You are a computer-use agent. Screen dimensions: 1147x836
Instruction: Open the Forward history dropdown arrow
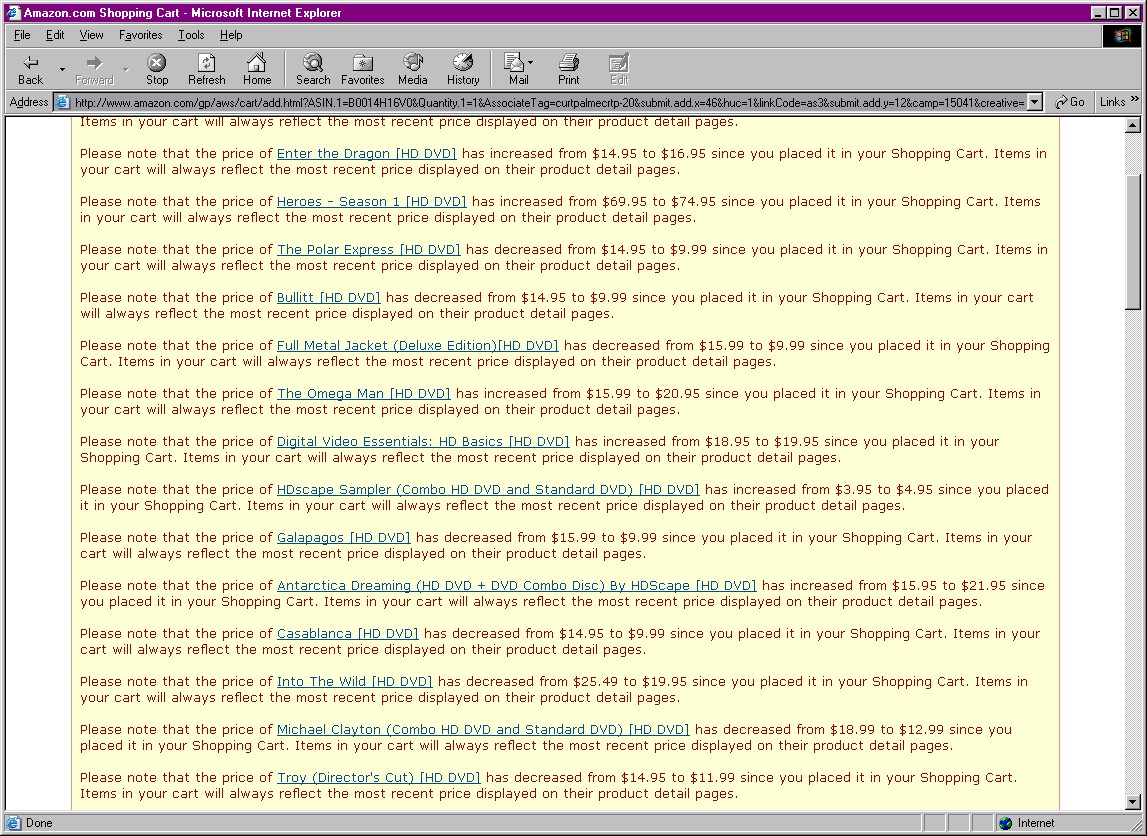(x=126, y=69)
